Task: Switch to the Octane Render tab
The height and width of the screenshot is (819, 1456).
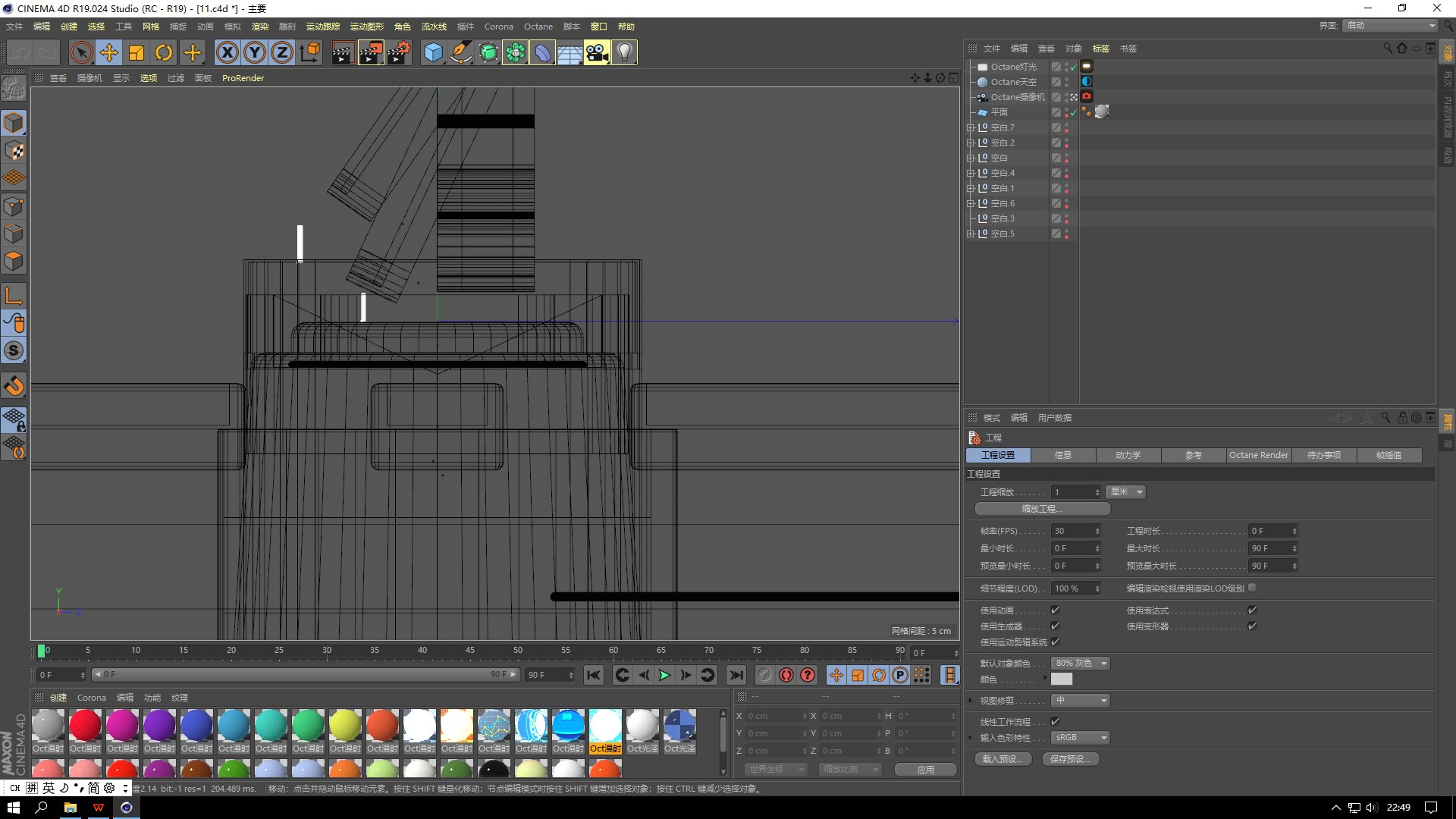Action: 1258,455
